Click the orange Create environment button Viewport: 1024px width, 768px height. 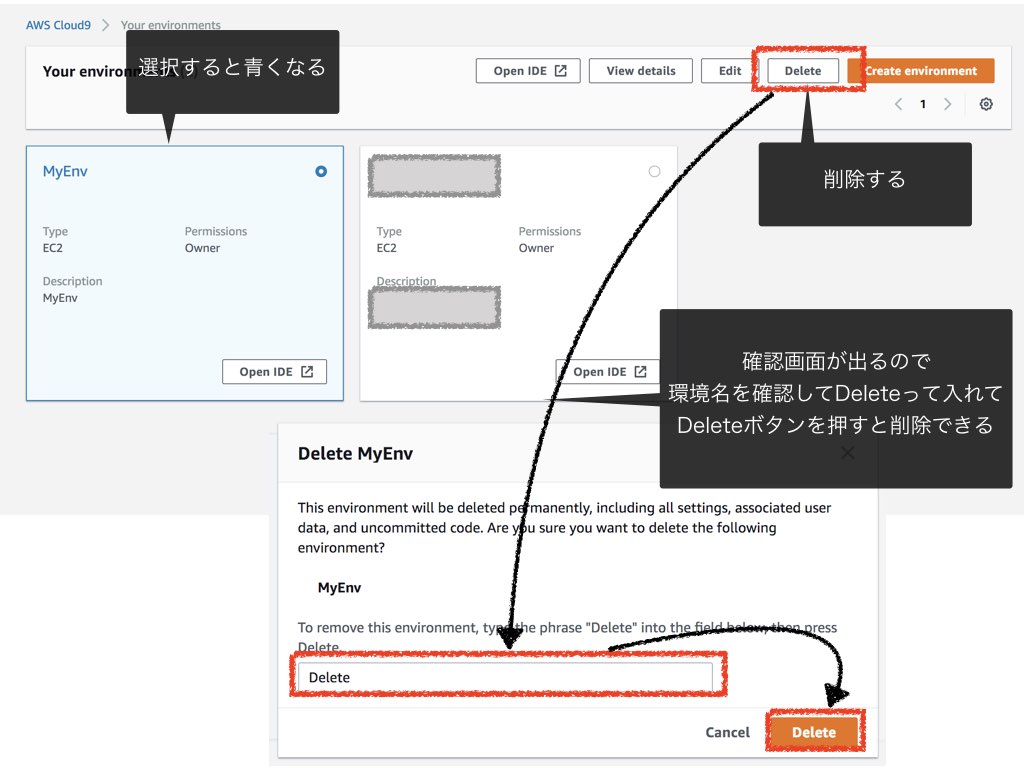tap(921, 70)
